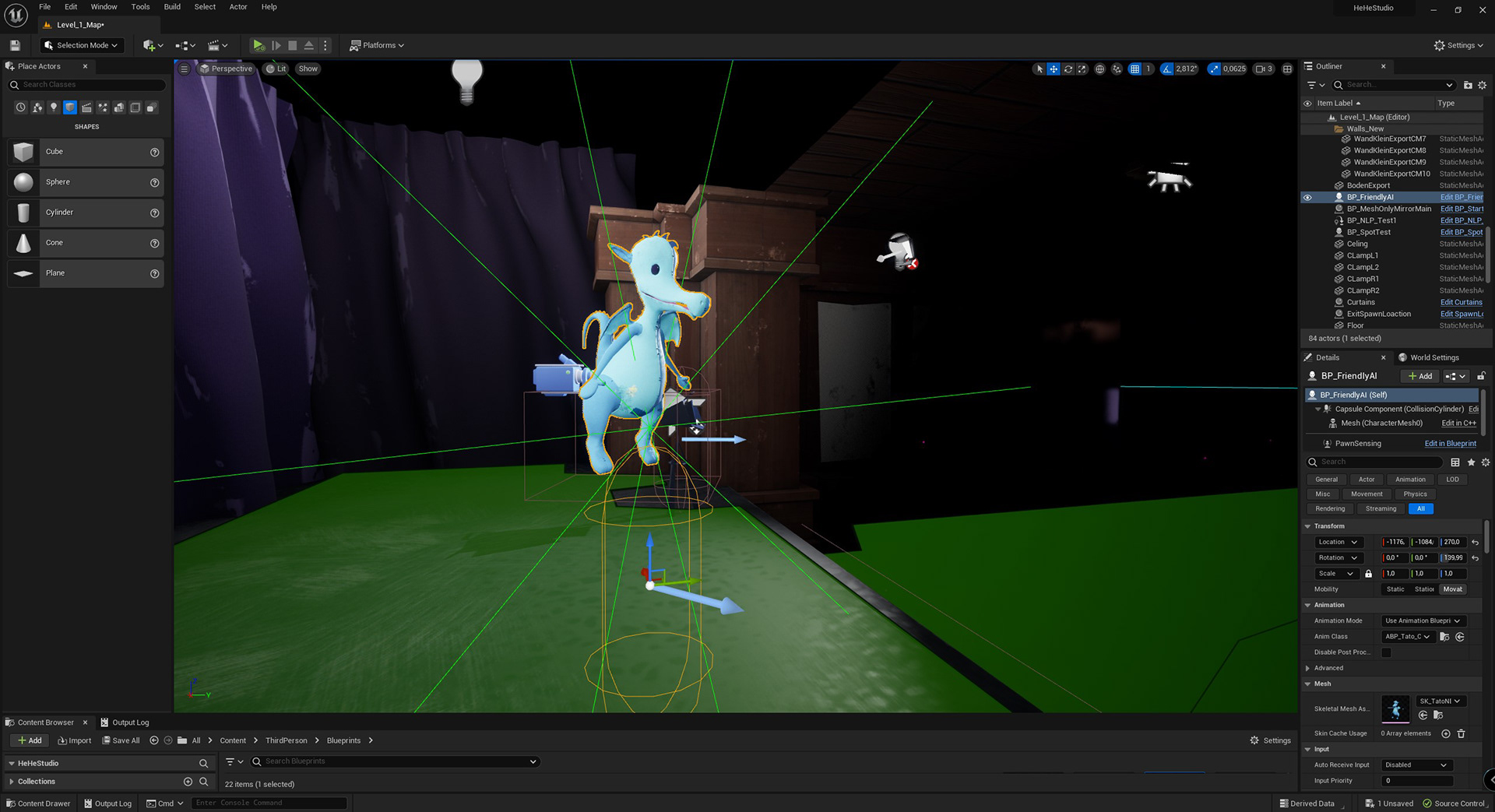Expand the Advanced section under Animation

click(x=1308, y=668)
